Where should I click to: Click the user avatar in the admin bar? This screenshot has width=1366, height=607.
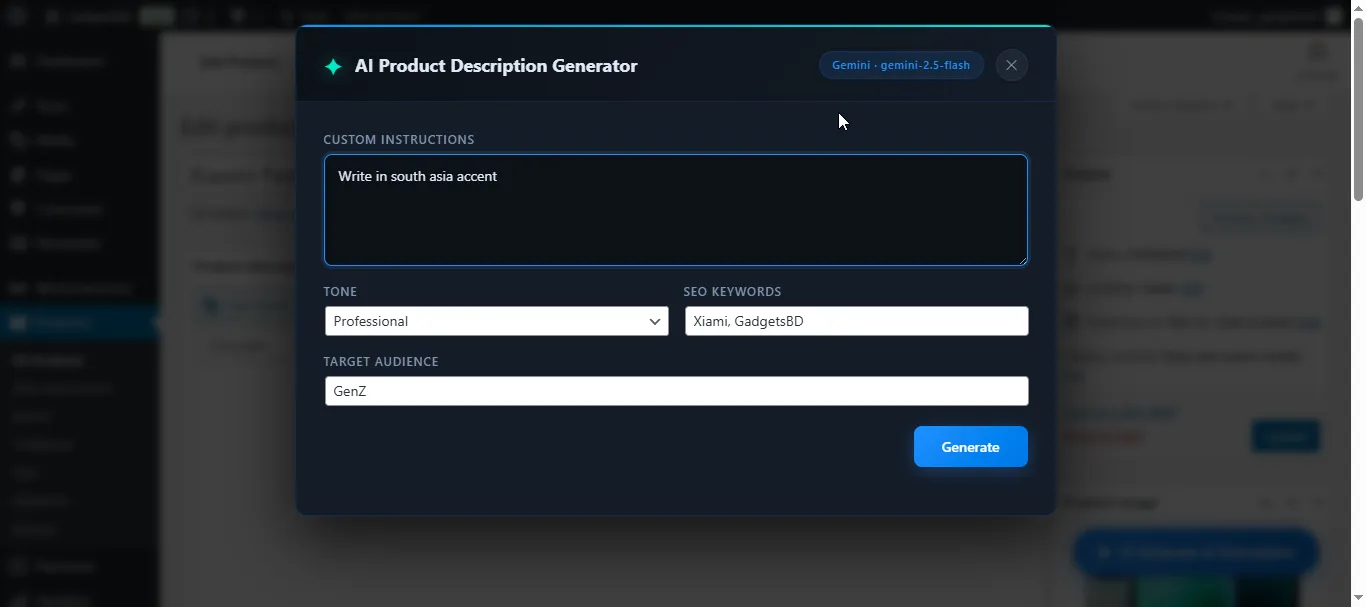point(1331,16)
